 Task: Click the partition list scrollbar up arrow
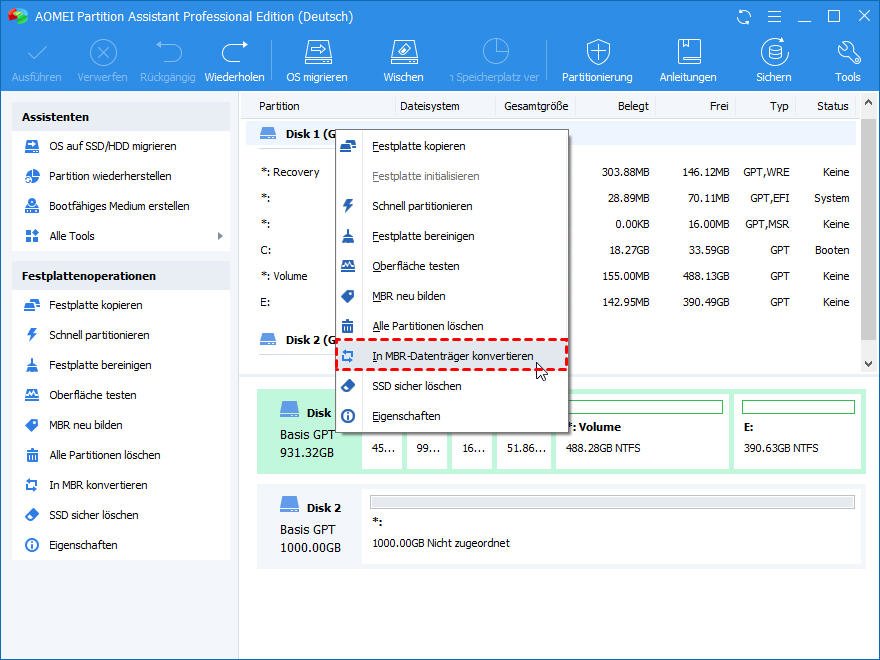868,103
